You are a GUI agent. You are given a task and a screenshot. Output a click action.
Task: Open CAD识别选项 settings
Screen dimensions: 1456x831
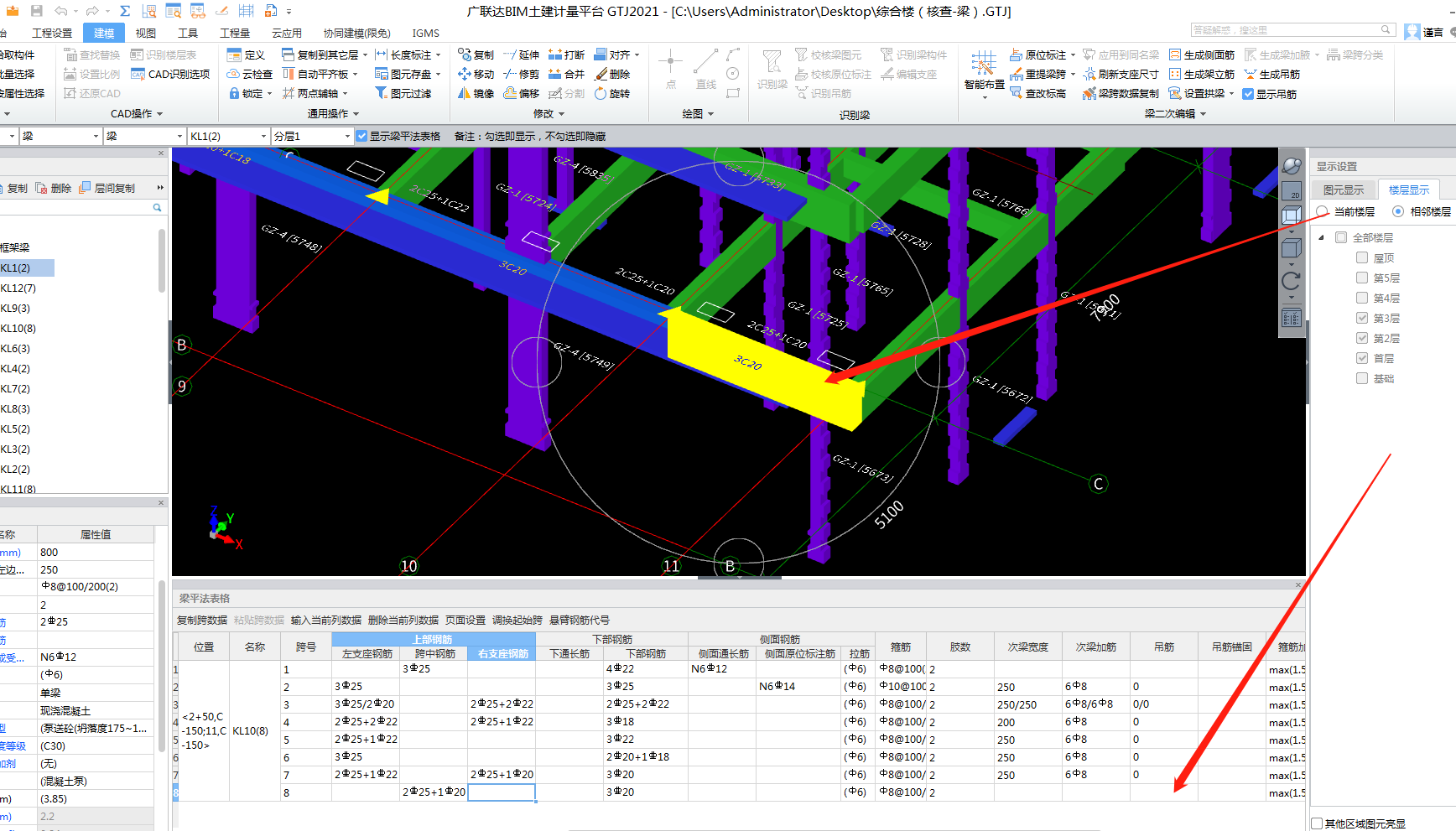[170, 74]
